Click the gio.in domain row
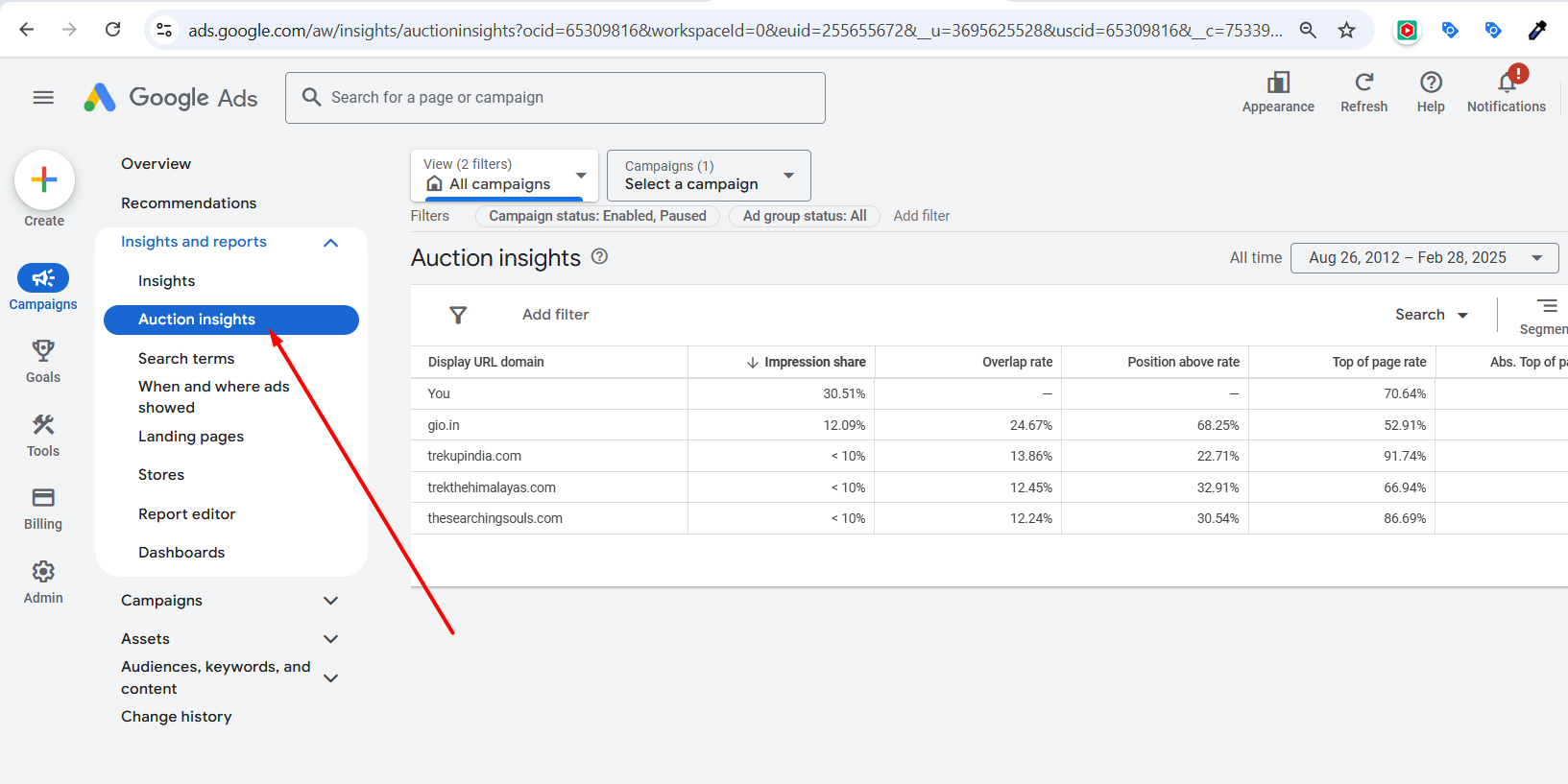1568x784 pixels. 444,425
